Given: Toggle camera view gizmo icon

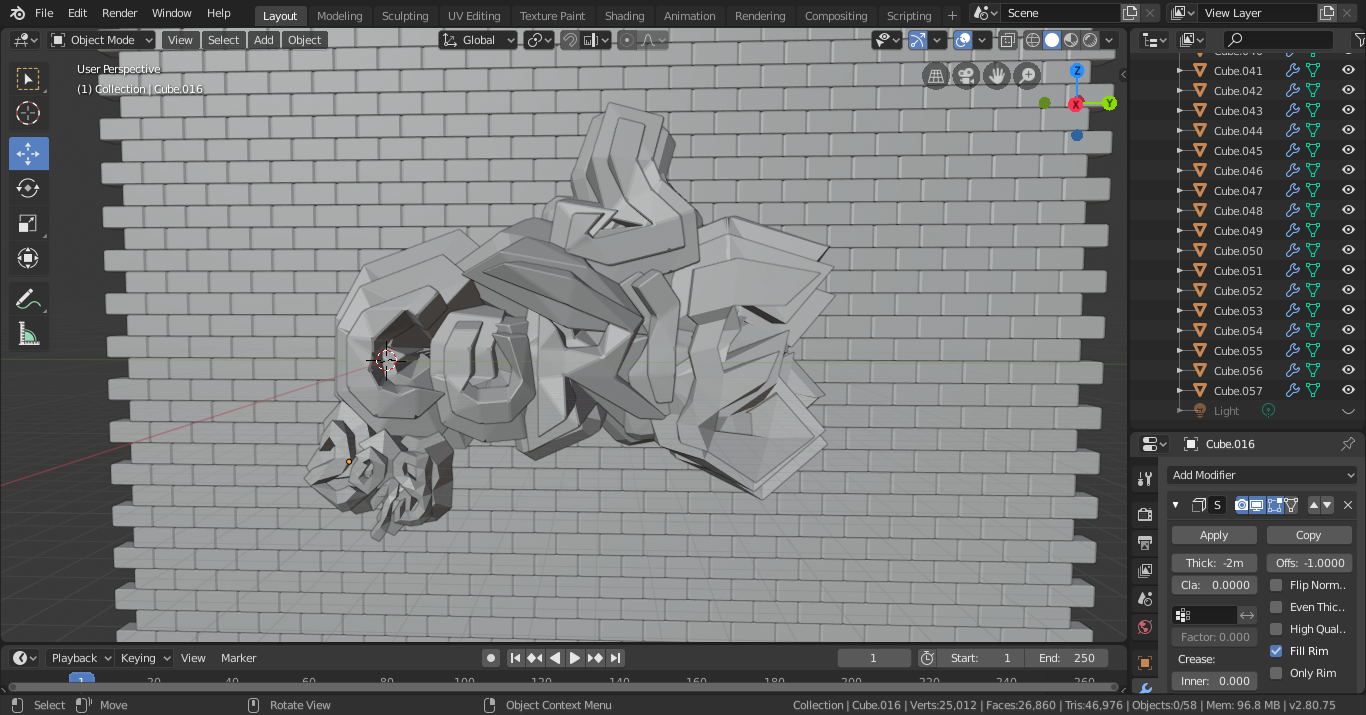Looking at the screenshot, I should 965,75.
